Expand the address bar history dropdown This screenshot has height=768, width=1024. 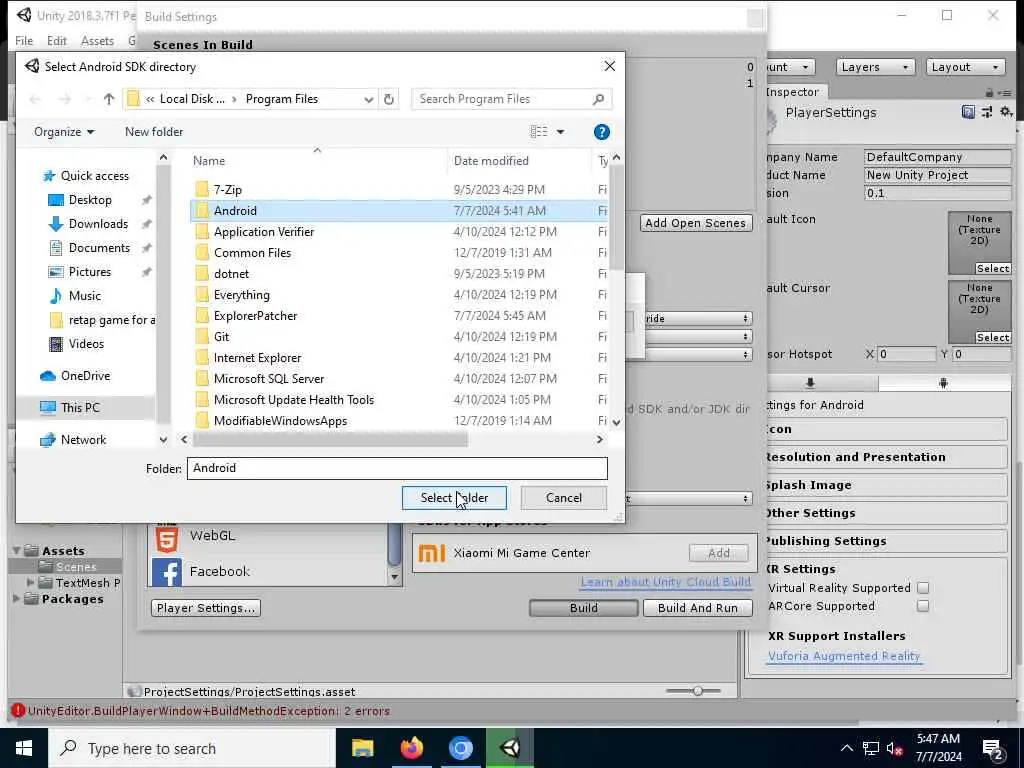(368, 99)
